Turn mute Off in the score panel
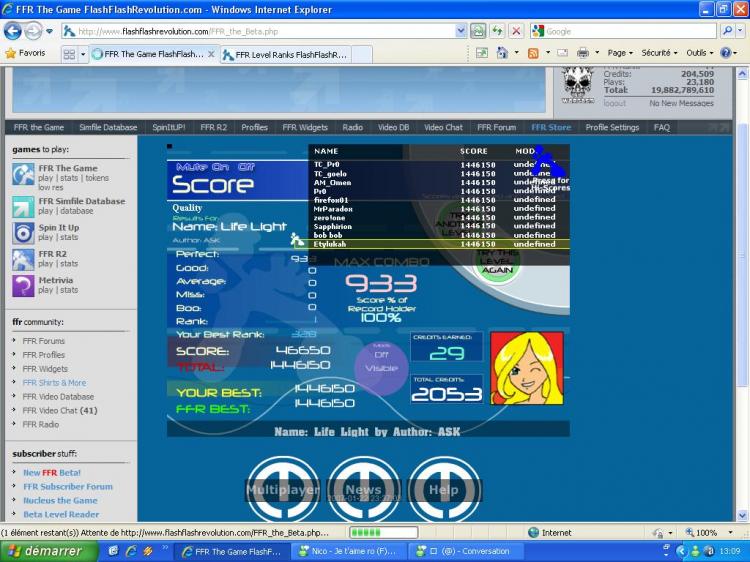This screenshot has height=562, width=750. pos(246,167)
